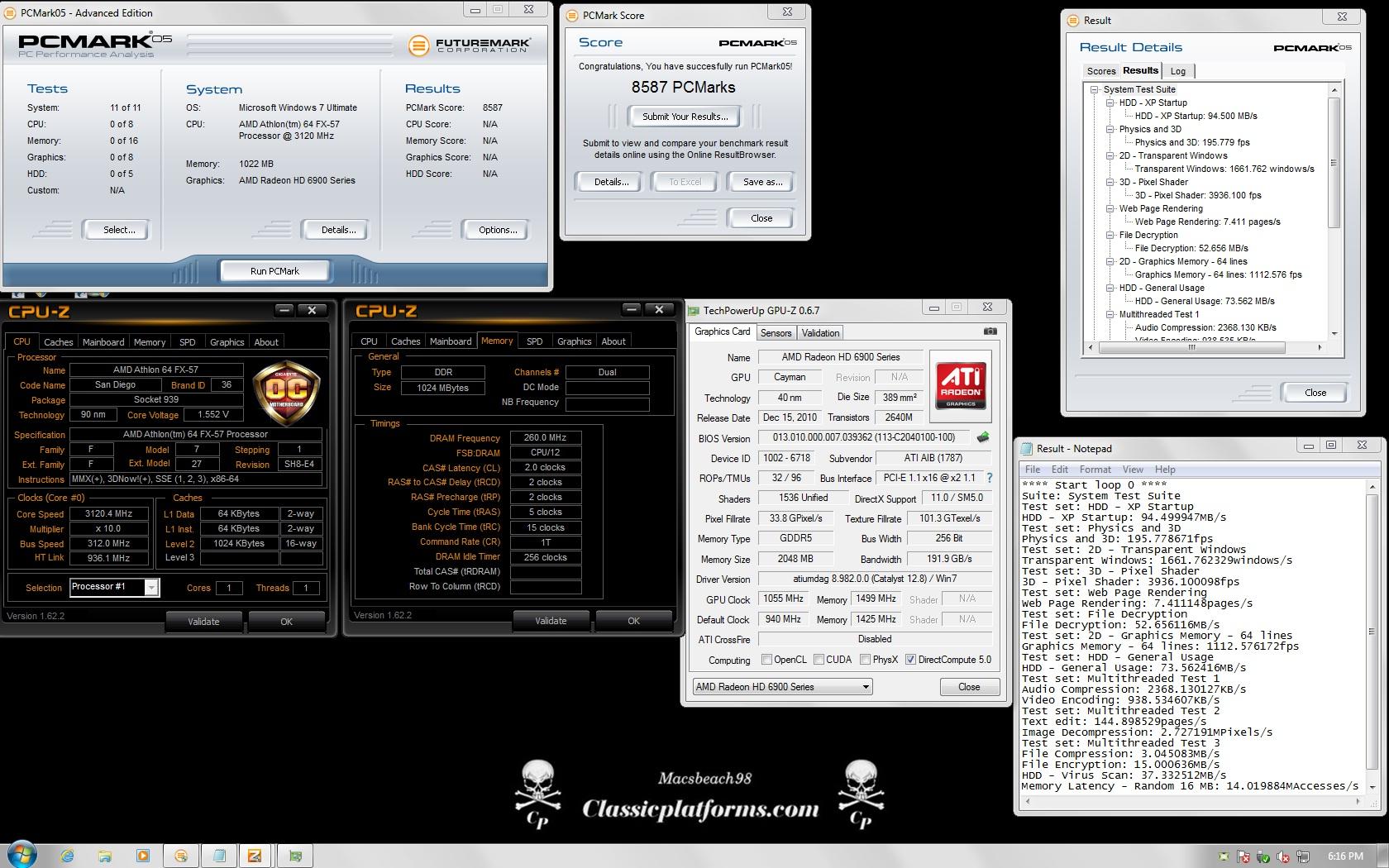Viewport: 1389px width, 868px height.
Task: Collapse the 2D - Transparent Windows node
Action: tap(1110, 155)
